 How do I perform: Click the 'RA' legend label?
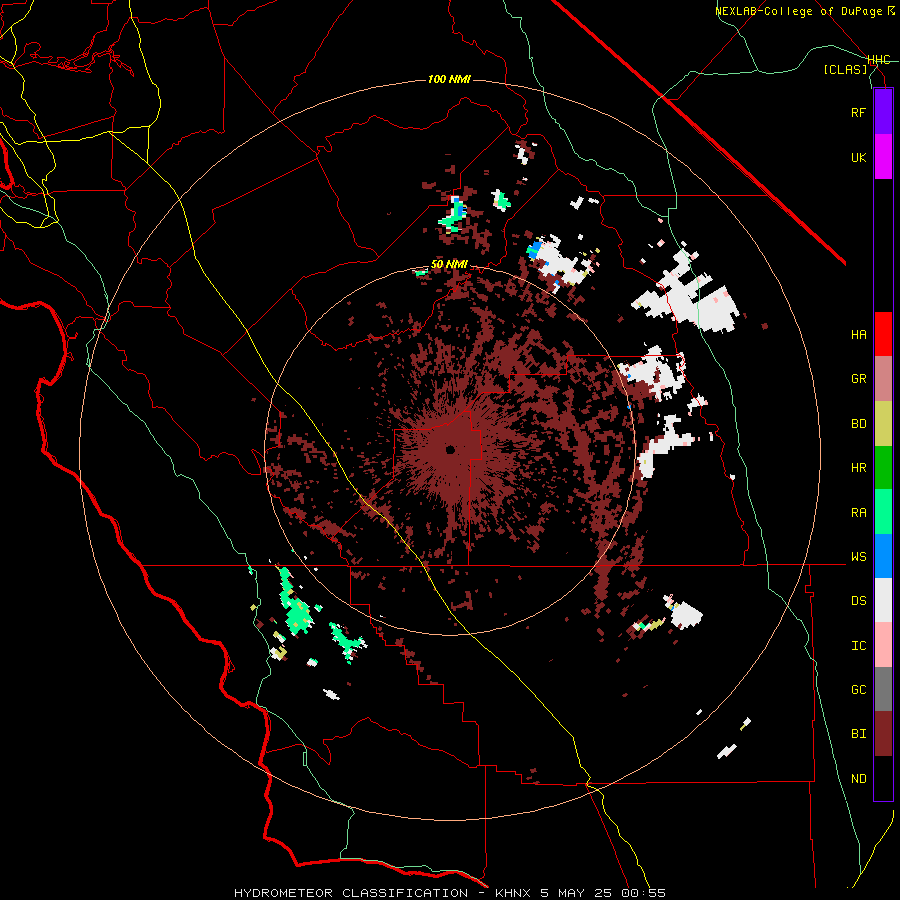pos(858,512)
